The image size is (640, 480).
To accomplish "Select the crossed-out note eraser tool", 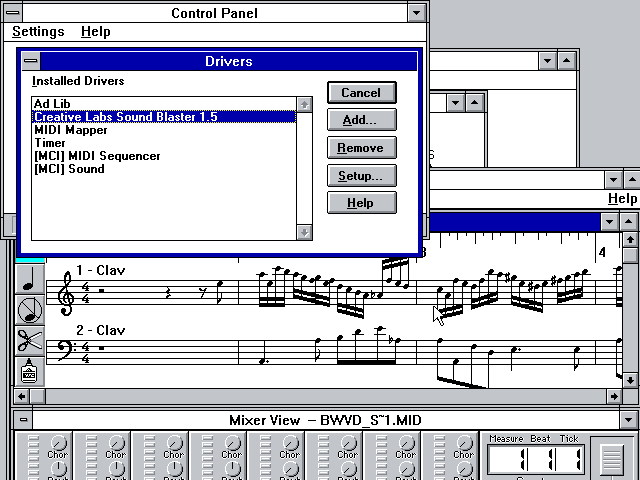I will 30,310.
